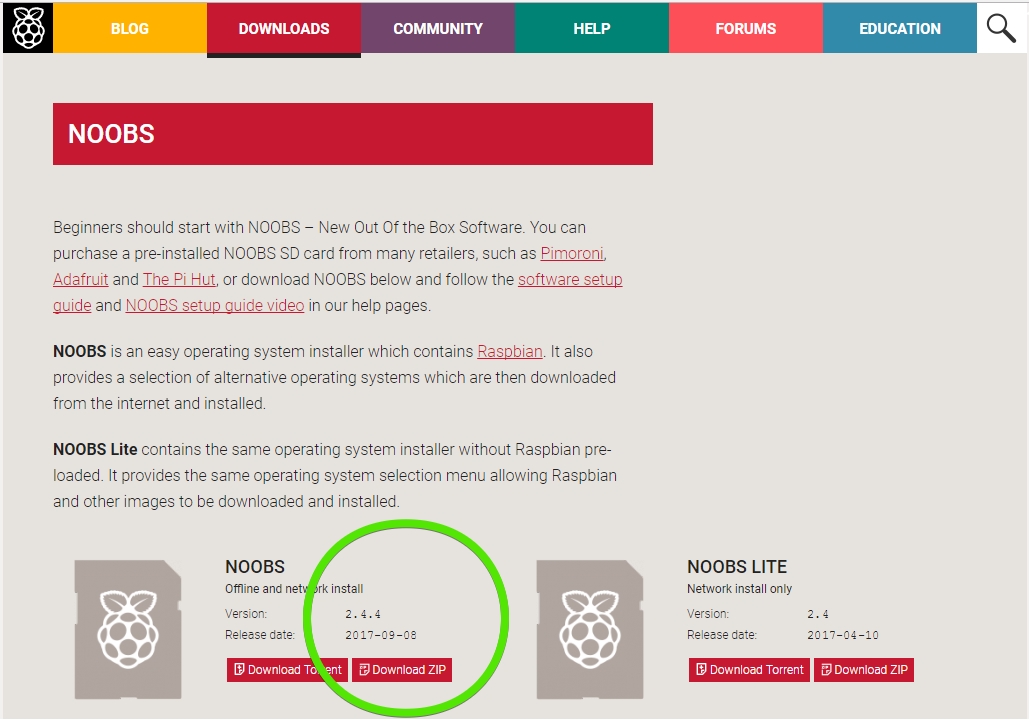Open the search magnifier icon
Viewport: 1029px width, 721px height.
(x=1001, y=28)
